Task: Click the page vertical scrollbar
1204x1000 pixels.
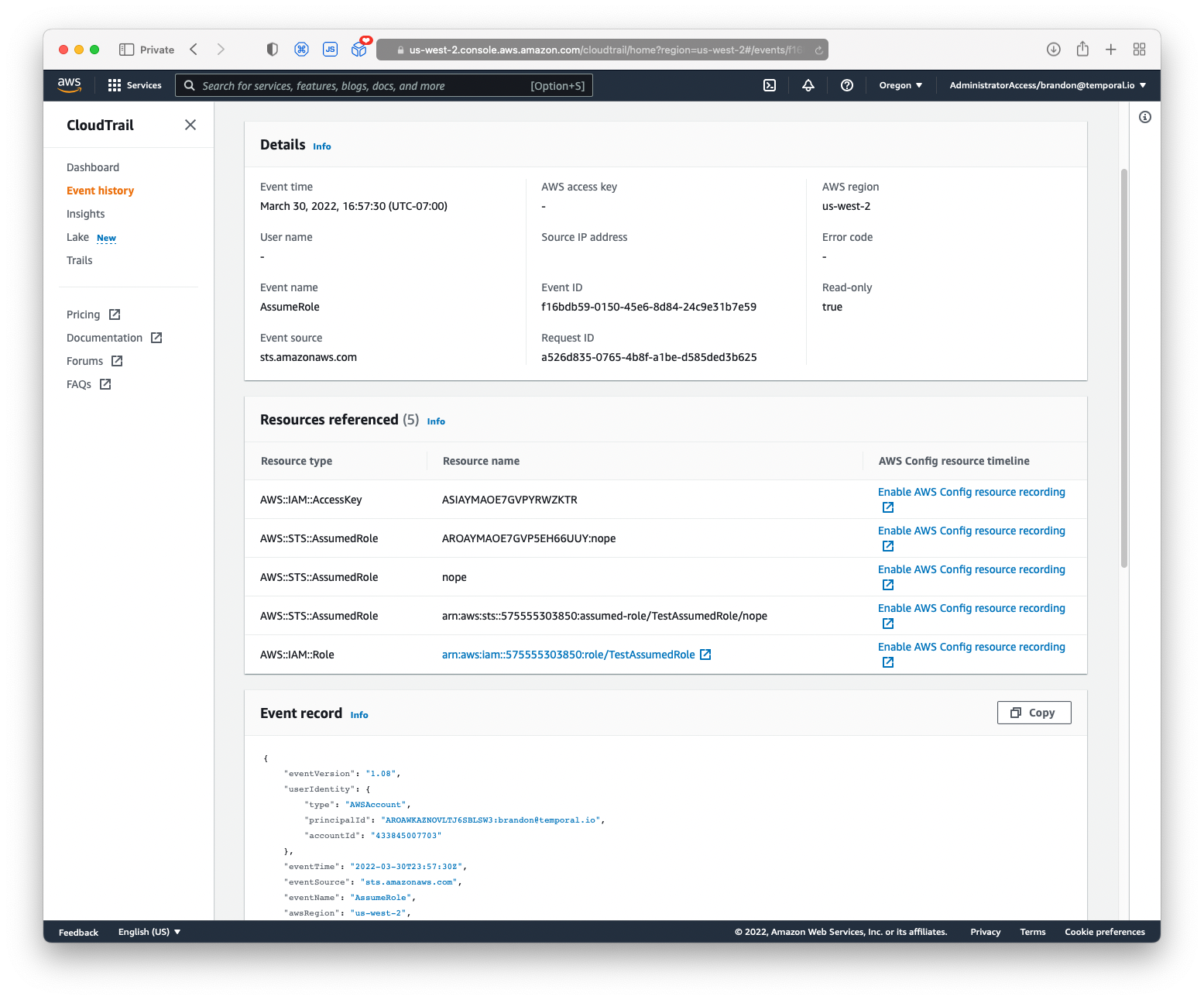Action: 1123,368
